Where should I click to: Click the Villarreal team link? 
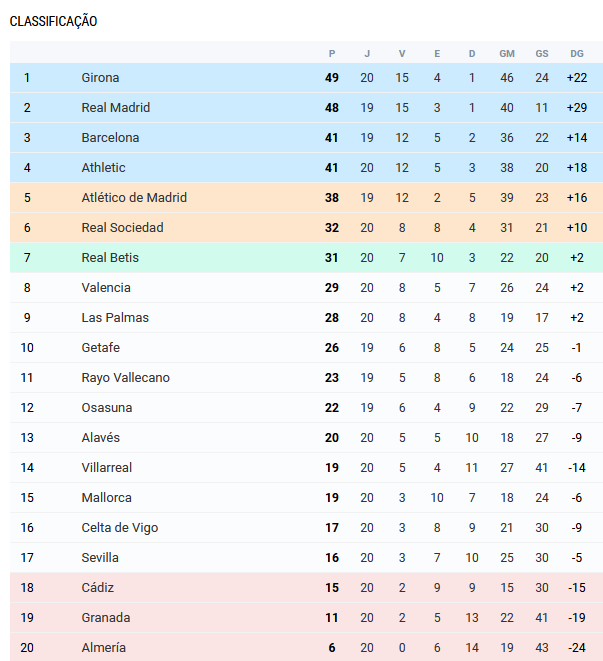tap(107, 468)
